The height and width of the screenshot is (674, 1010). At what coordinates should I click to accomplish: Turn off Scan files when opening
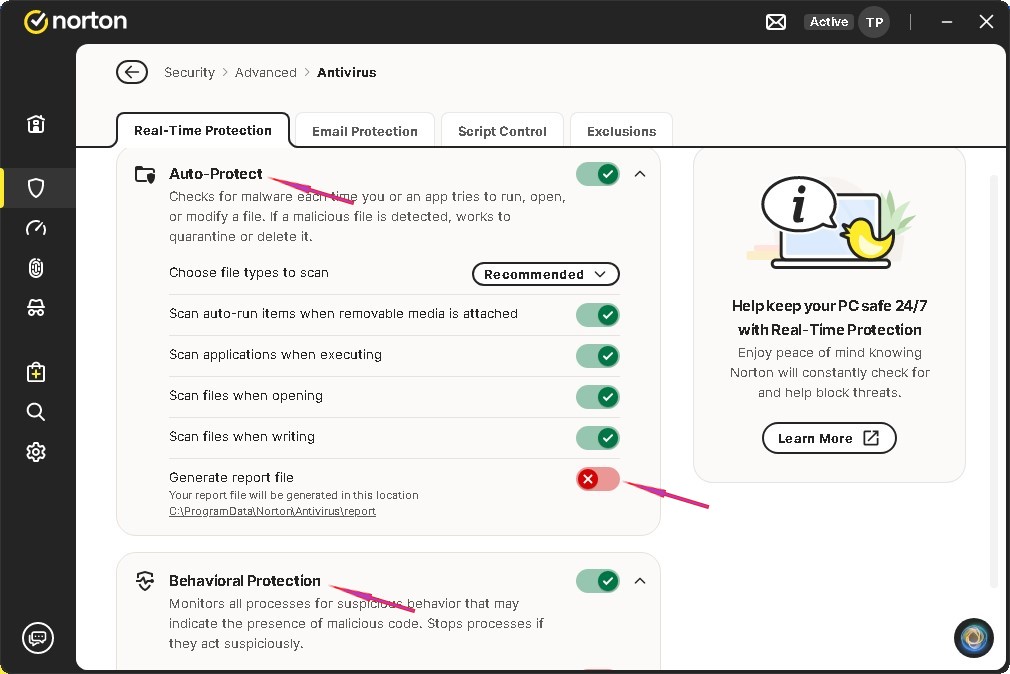[598, 397]
